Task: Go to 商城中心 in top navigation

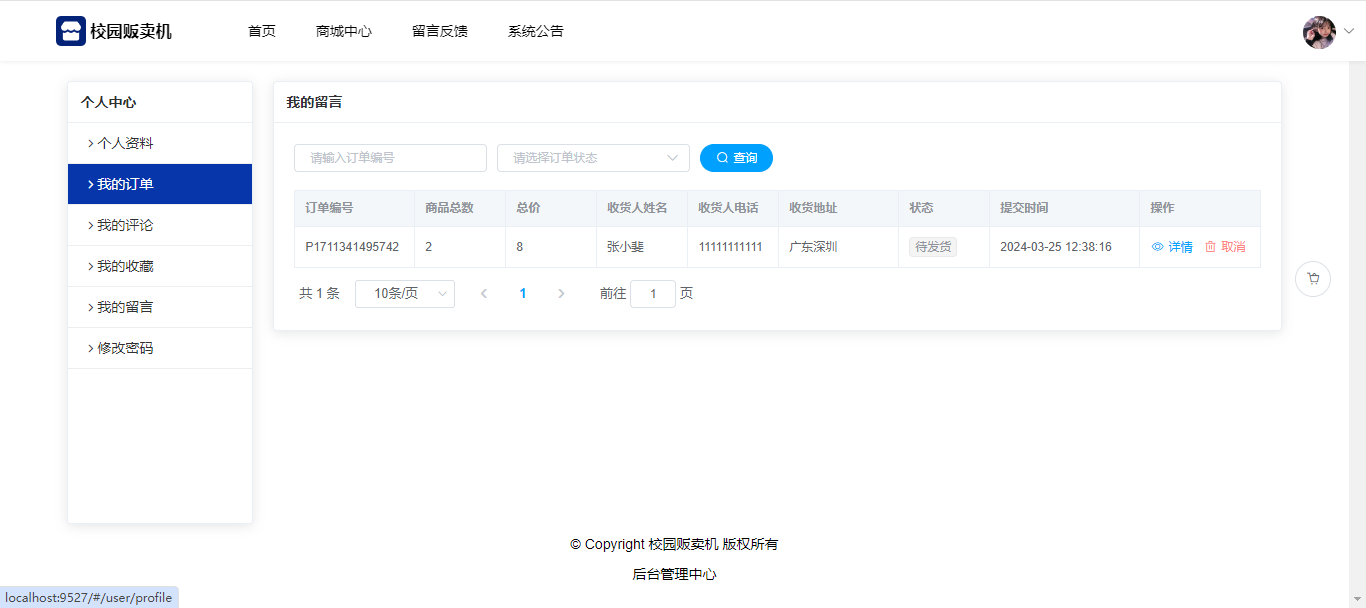Action: point(344,31)
